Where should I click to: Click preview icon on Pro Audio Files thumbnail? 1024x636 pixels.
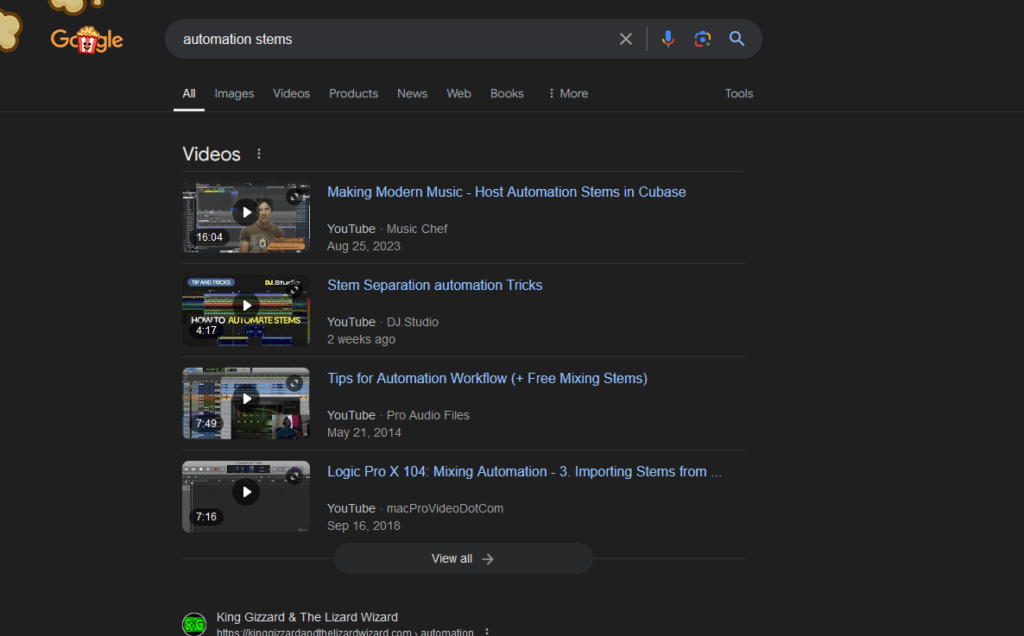click(295, 383)
